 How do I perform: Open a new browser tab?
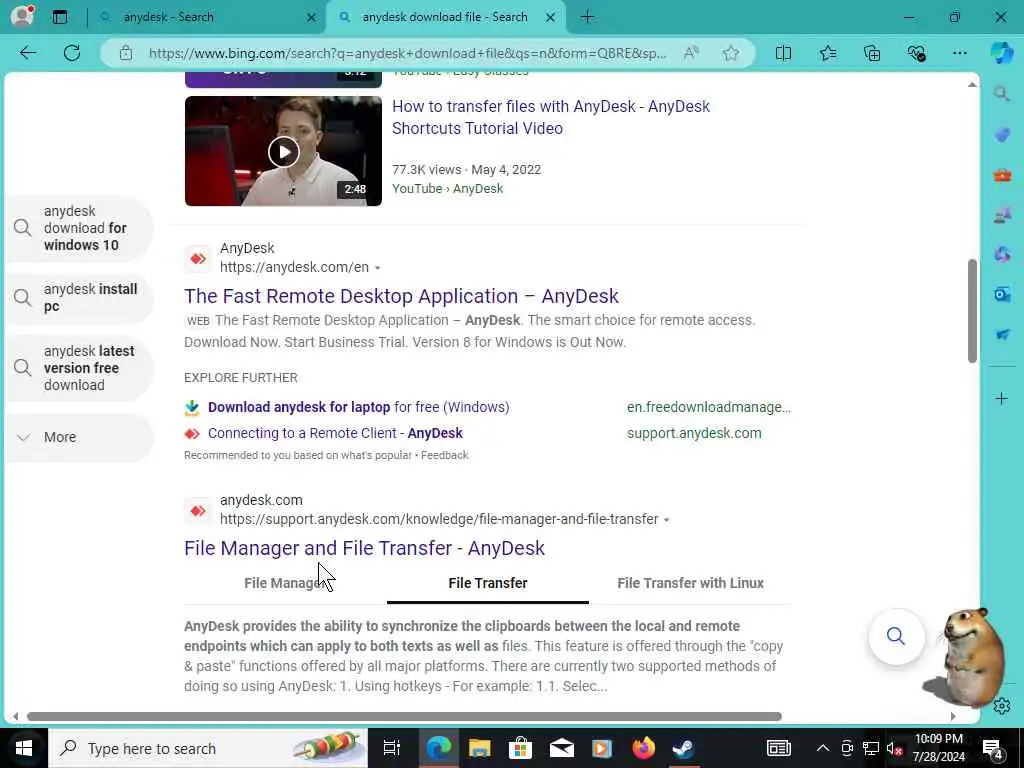[587, 17]
